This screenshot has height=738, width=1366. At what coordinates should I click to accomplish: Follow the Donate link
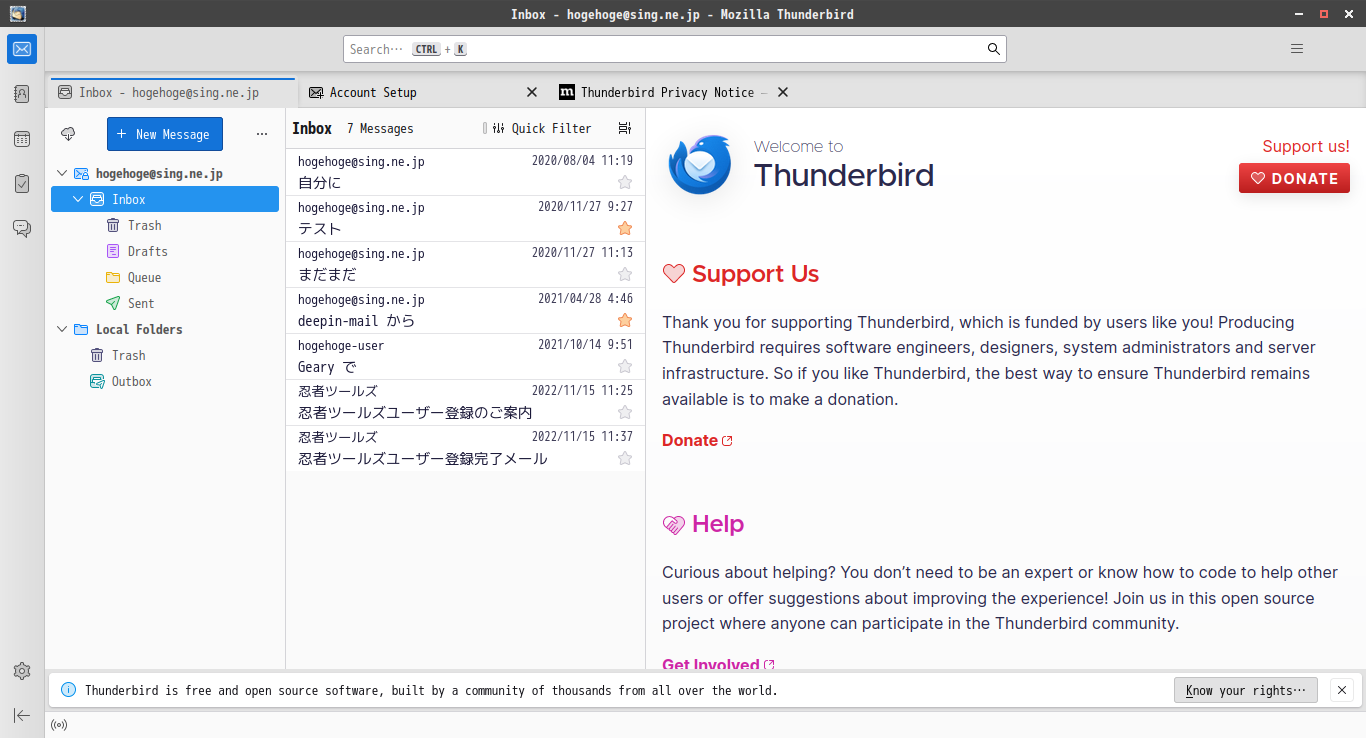pyautogui.click(x=697, y=440)
